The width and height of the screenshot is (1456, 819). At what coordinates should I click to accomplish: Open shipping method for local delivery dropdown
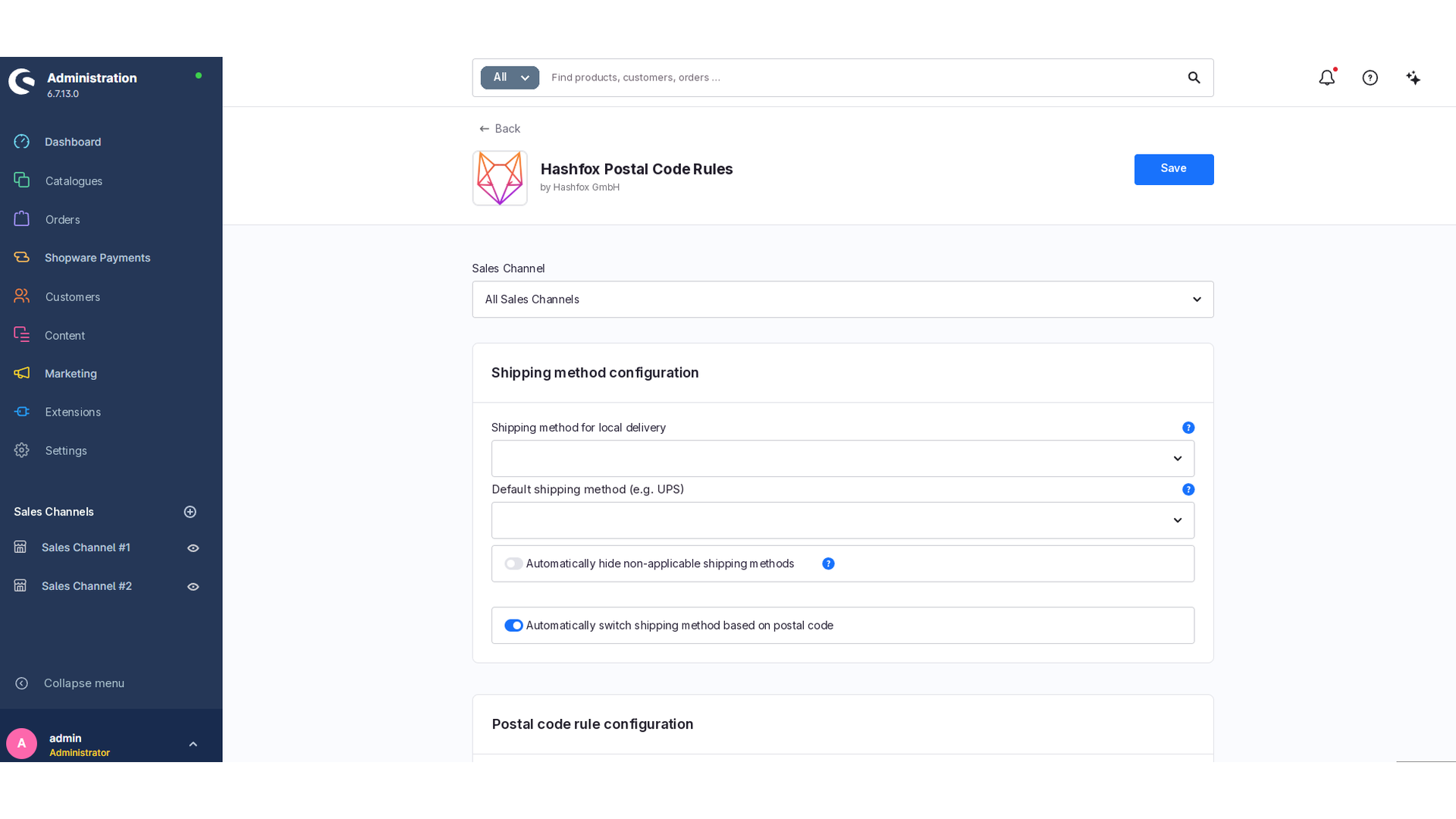(843, 459)
